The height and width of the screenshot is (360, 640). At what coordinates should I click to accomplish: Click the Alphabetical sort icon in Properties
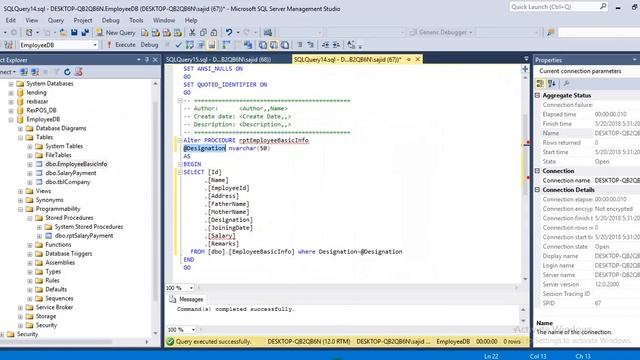(552, 84)
